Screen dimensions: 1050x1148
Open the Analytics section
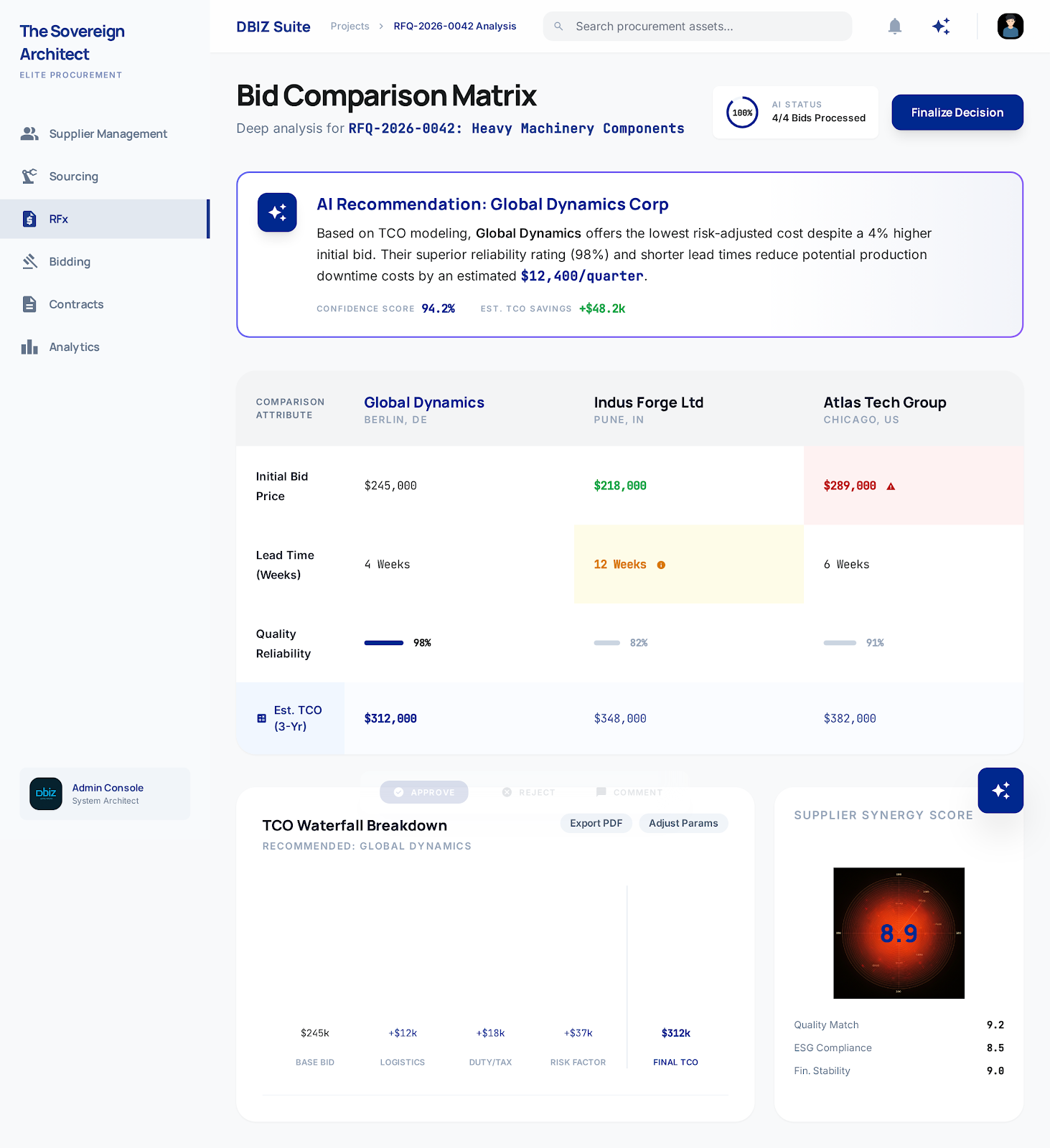[105, 347]
